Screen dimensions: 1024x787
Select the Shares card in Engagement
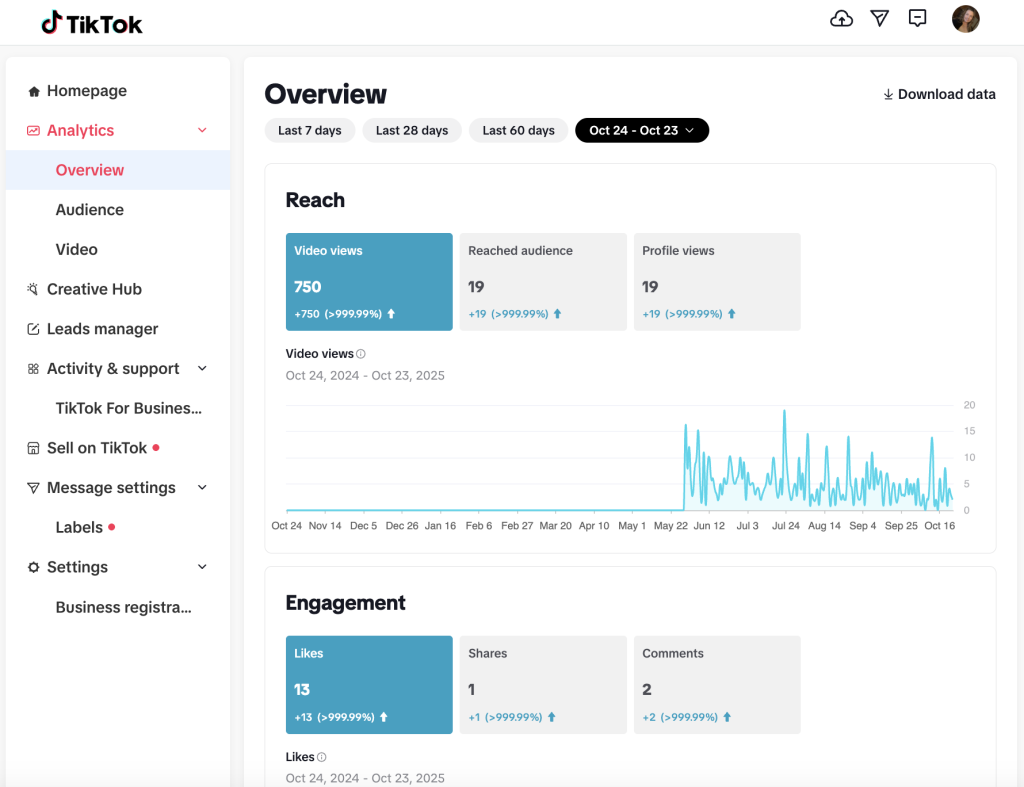tap(543, 684)
